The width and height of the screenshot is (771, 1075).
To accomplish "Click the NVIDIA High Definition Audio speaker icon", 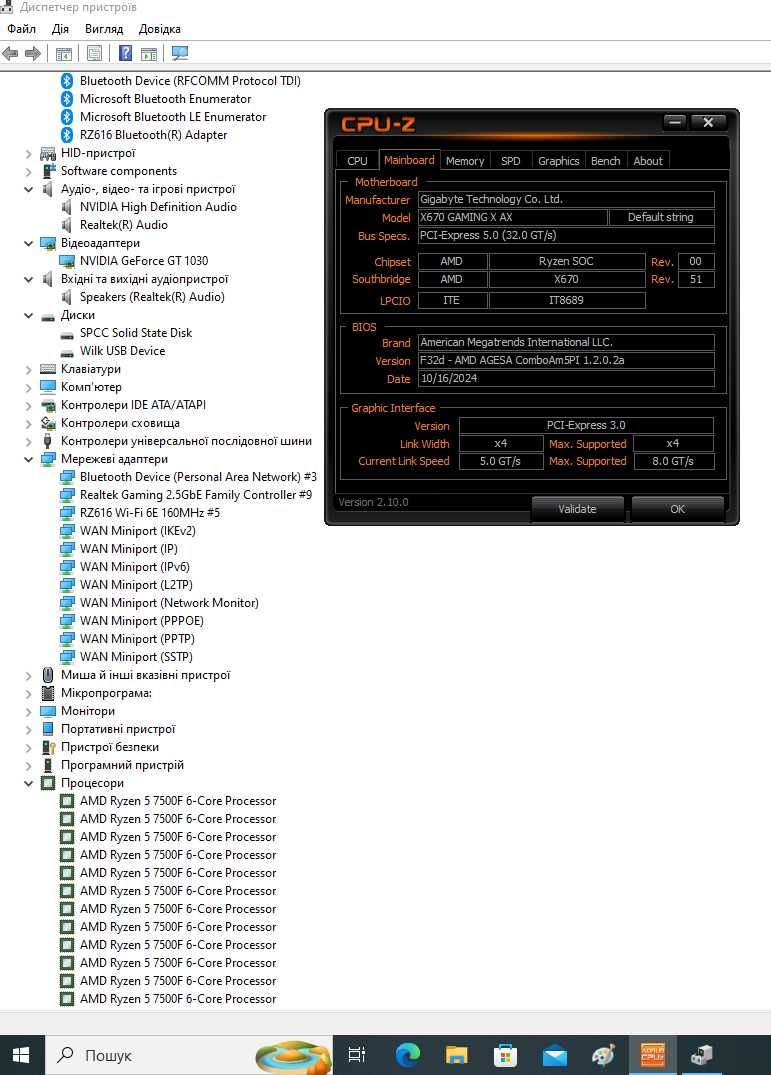I will [x=67, y=207].
